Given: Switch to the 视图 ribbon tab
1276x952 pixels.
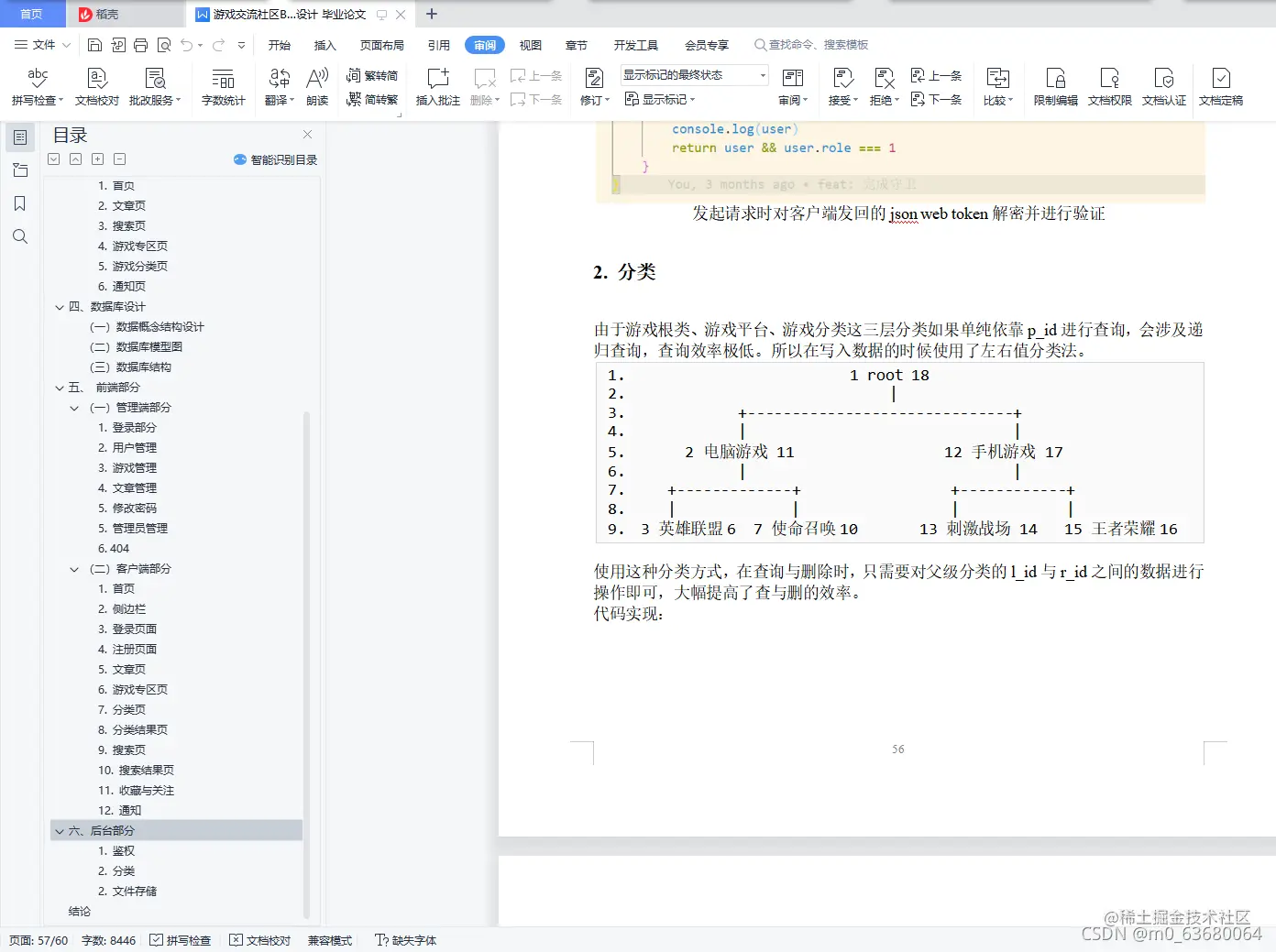Looking at the screenshot, I should pos(531,45).
